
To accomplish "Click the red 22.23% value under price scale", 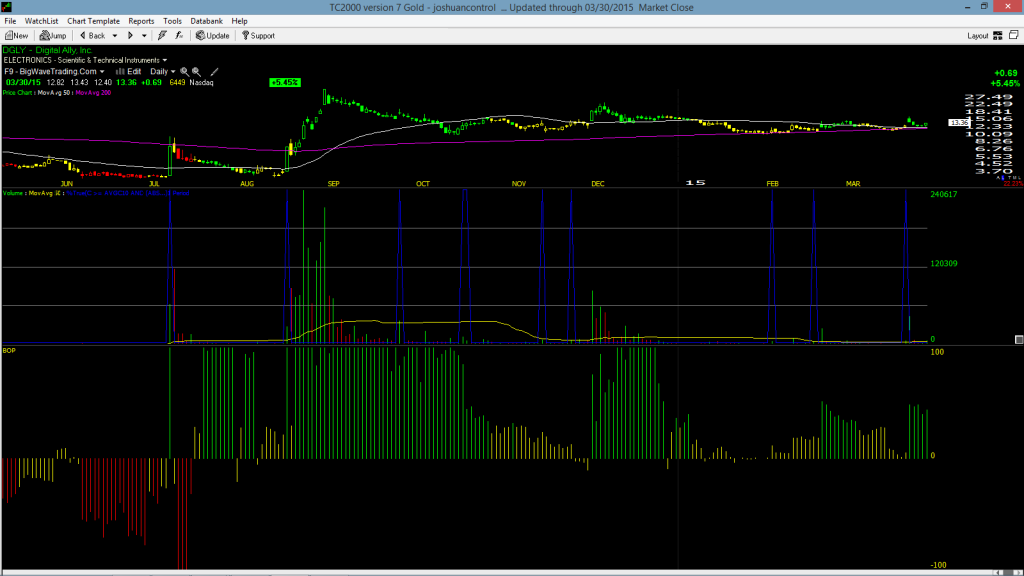I will (x=1013, y=184).
